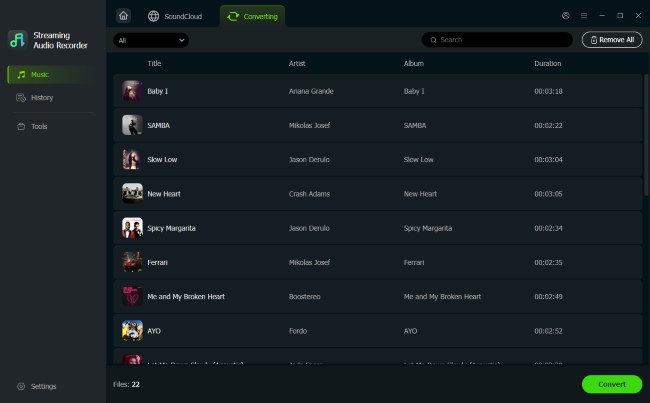This screenshot has height=403, width=650.
Task: Click artist 'Jason Derulo' in Slow Low row
Action: [x=309, y=160]
